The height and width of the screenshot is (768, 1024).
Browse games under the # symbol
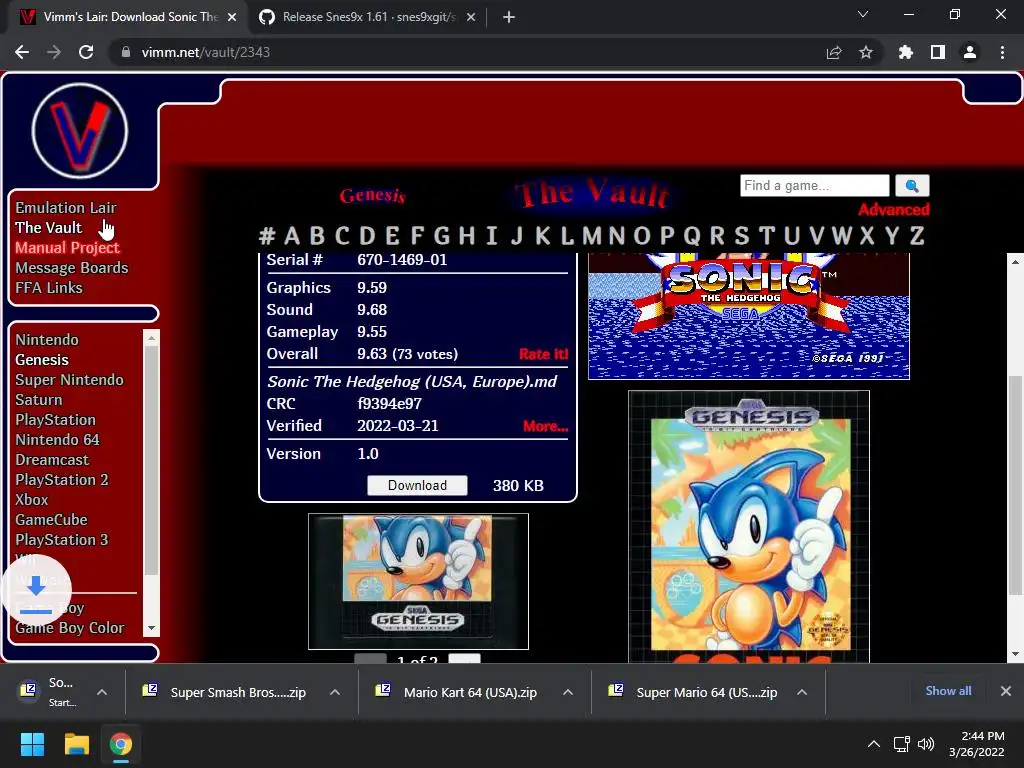coord(266,235)
